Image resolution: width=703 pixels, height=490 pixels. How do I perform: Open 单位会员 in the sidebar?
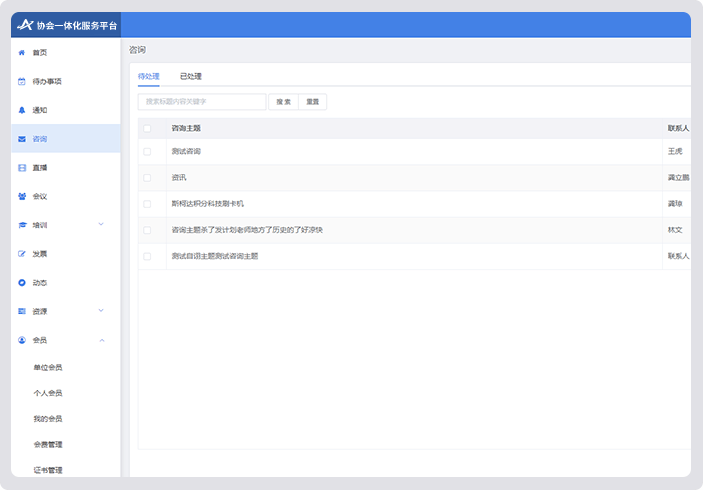(x=48, y=367)
